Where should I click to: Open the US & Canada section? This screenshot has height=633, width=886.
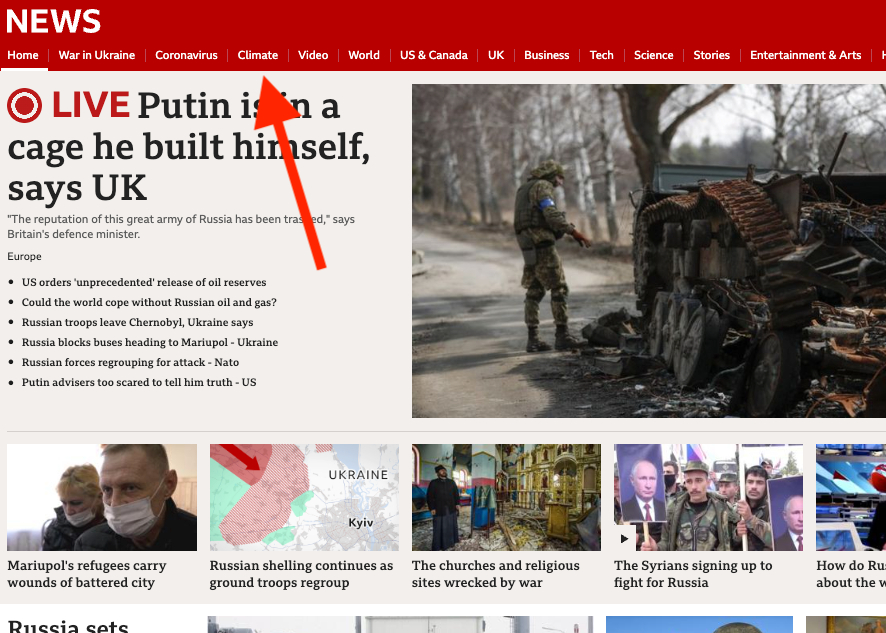pos(434,55)
